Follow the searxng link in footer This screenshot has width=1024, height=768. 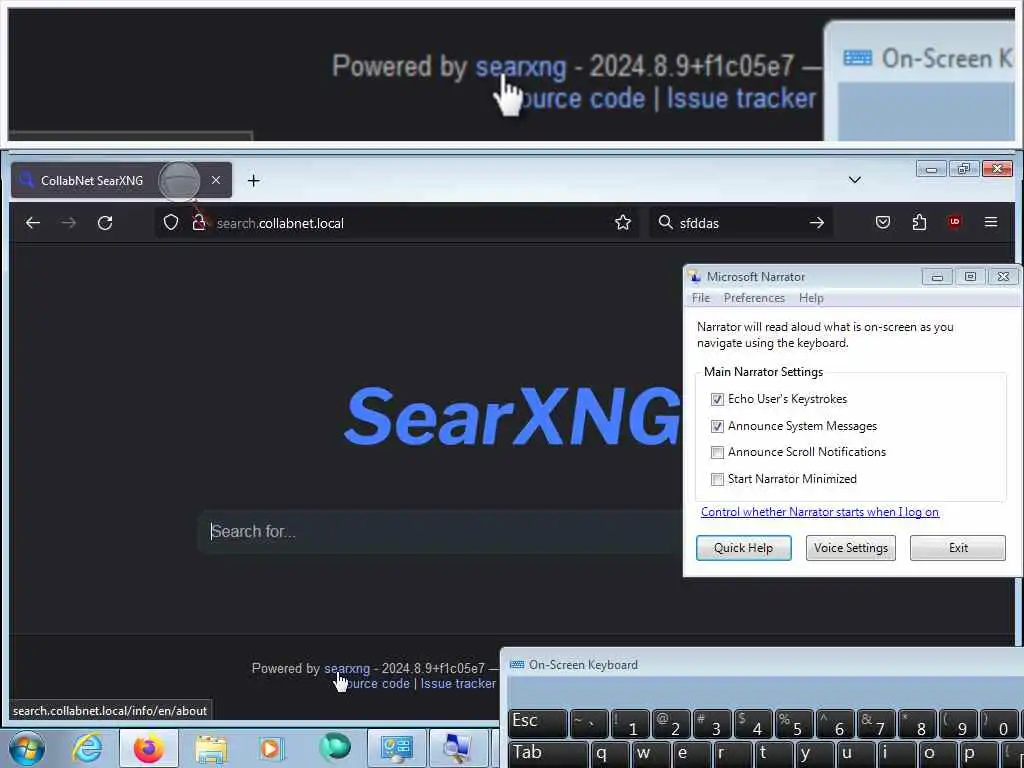(x=347, y=669)
